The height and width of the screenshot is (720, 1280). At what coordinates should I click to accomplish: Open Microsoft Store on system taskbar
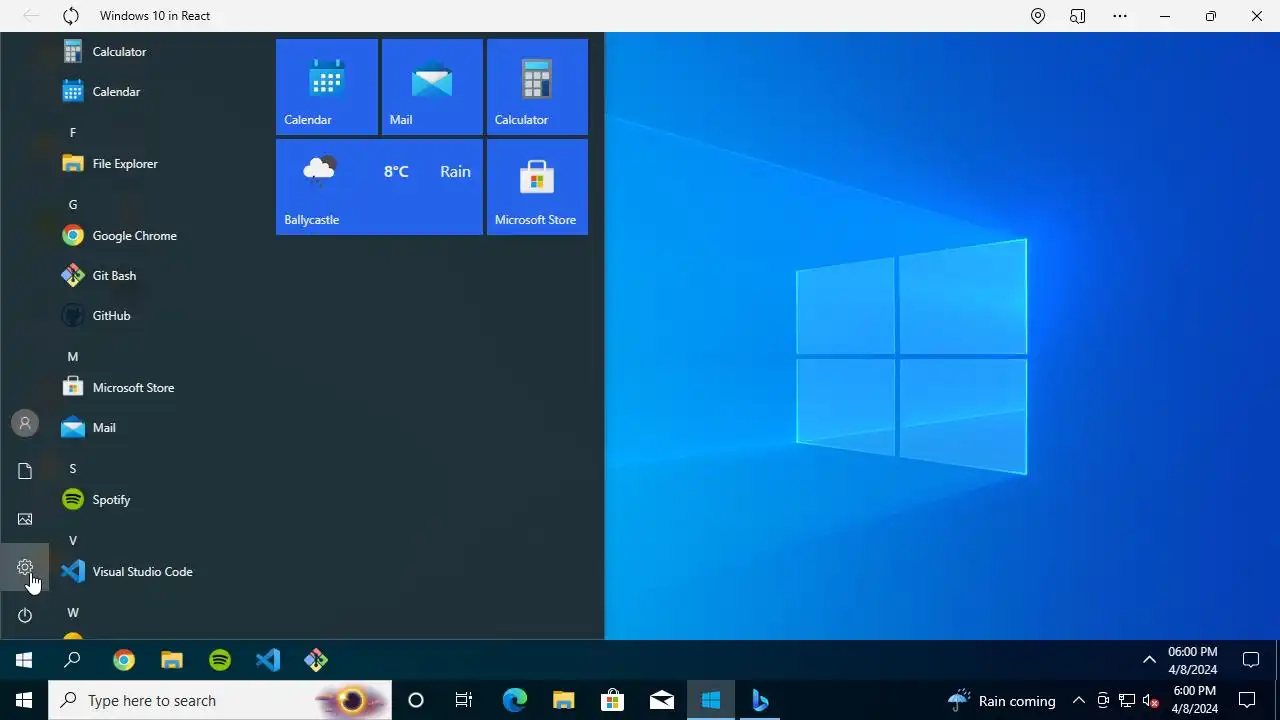(612, 700)
